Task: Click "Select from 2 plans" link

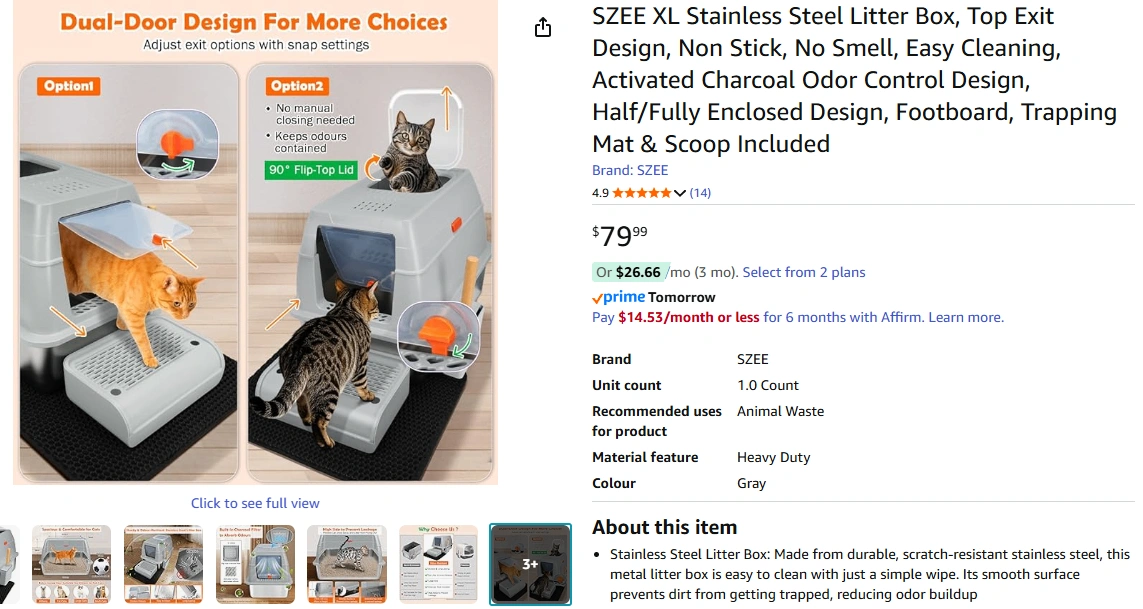Action: pyautogui.click(x=803, y=272)
